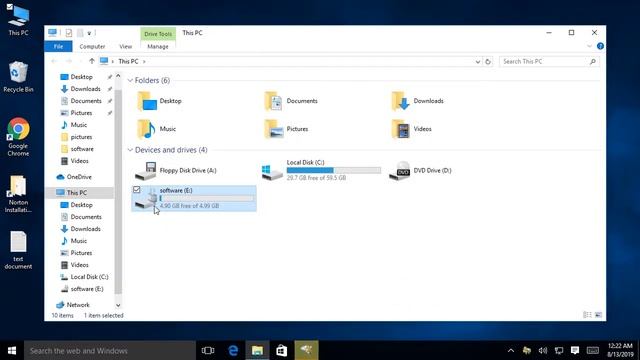This screenshot has width=640, height=360.
Task: Open Microsoft Edge from taskbar
Action: tap(233, 350)
